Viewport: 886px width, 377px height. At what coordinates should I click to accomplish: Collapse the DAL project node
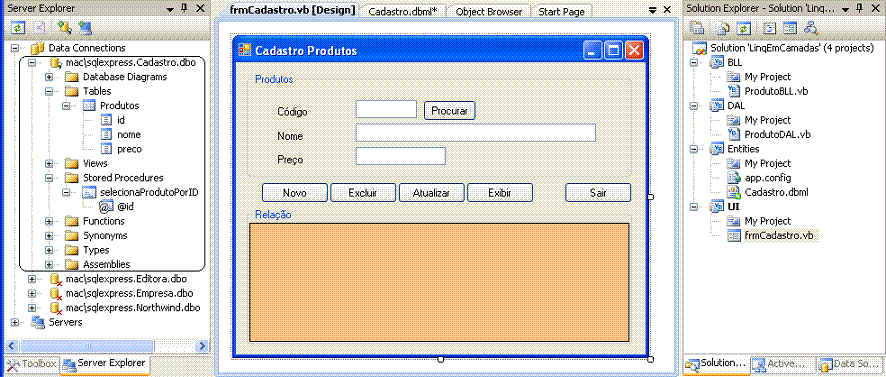coord(694,106)
